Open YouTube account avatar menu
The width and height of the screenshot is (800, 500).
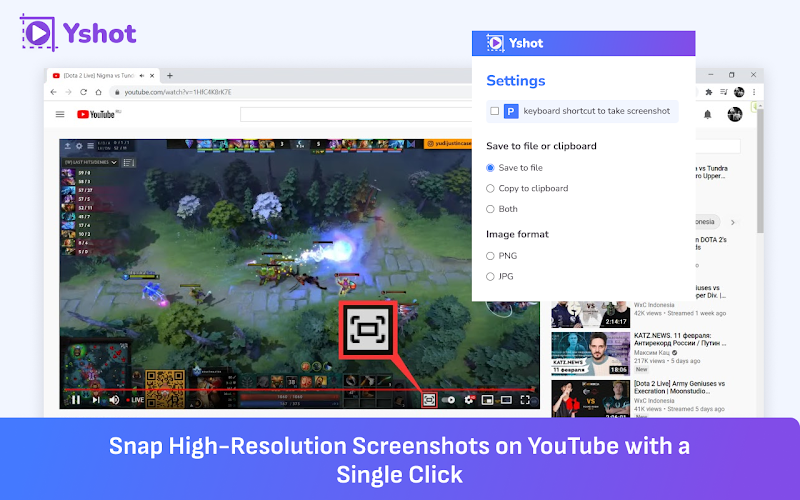coord(735,114)
